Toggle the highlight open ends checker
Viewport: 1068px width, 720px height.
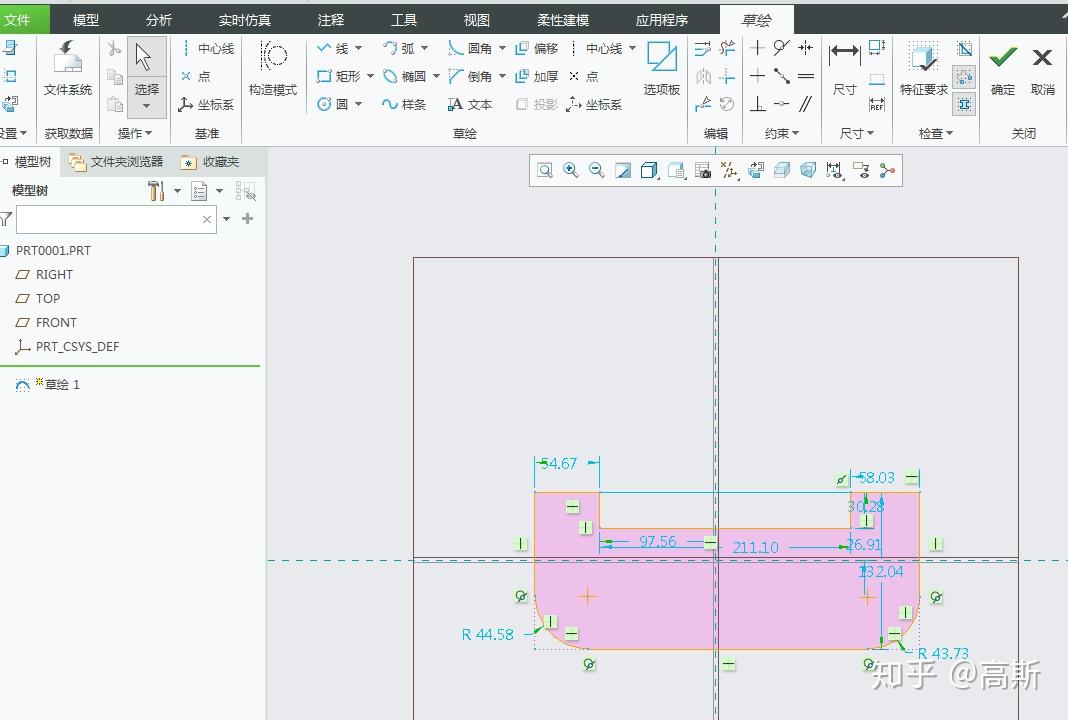964,77
